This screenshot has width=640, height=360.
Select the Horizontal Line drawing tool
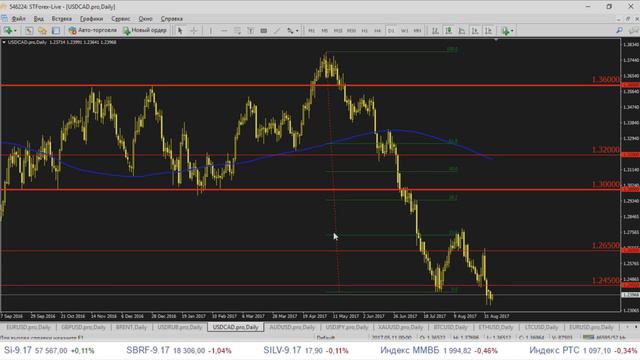coord(224,31)
